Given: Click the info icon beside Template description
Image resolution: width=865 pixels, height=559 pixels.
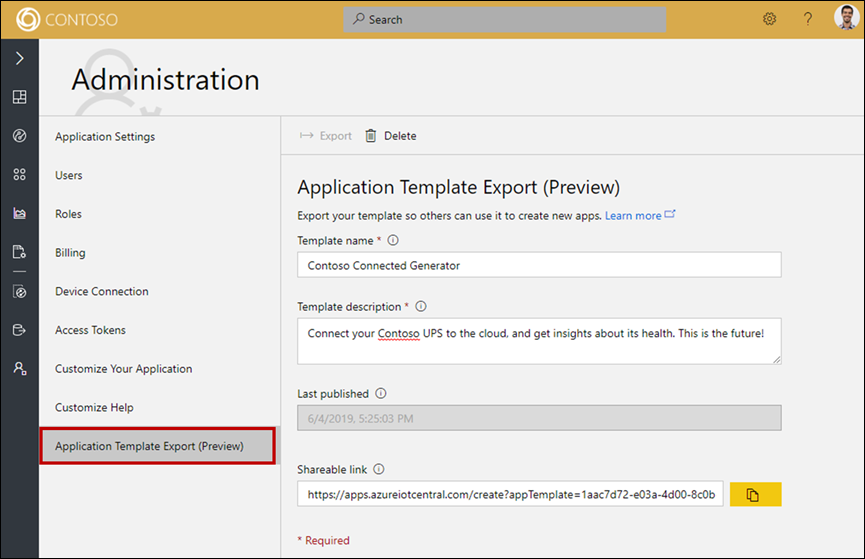Looking at the screenshot, I should click(x=421, y=306).
